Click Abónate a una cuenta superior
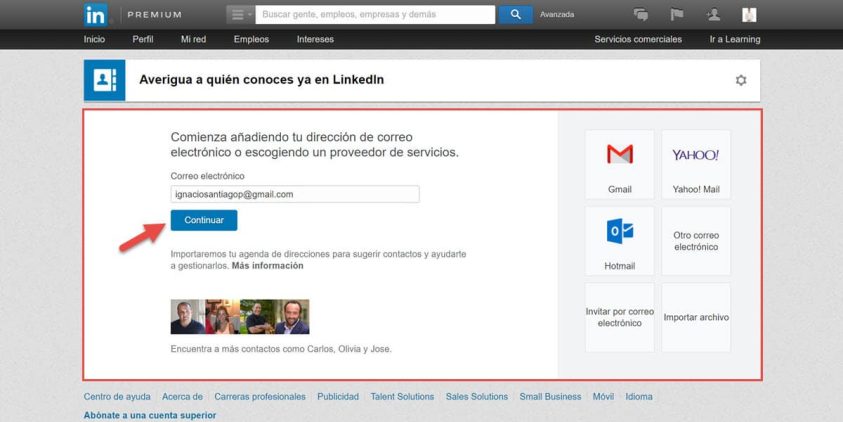This screenshot has height=422, width=843. pyautogui.click(x=150, y=416)
